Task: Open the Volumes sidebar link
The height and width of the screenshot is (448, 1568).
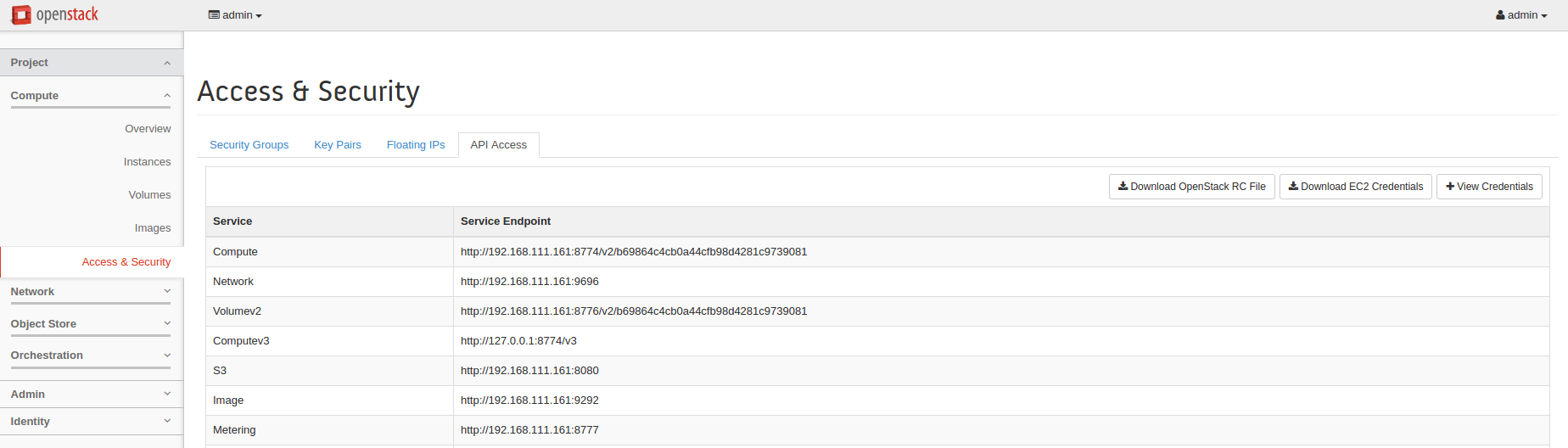Action: click(149, 195)
